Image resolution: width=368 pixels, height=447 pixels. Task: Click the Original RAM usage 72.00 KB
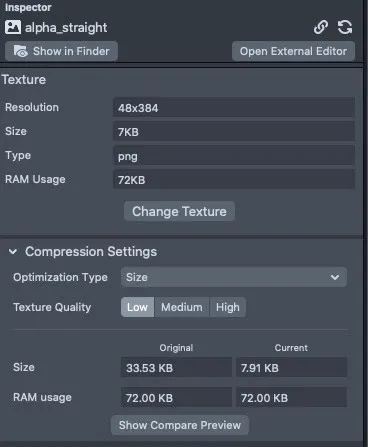click(x=176, y=397)
